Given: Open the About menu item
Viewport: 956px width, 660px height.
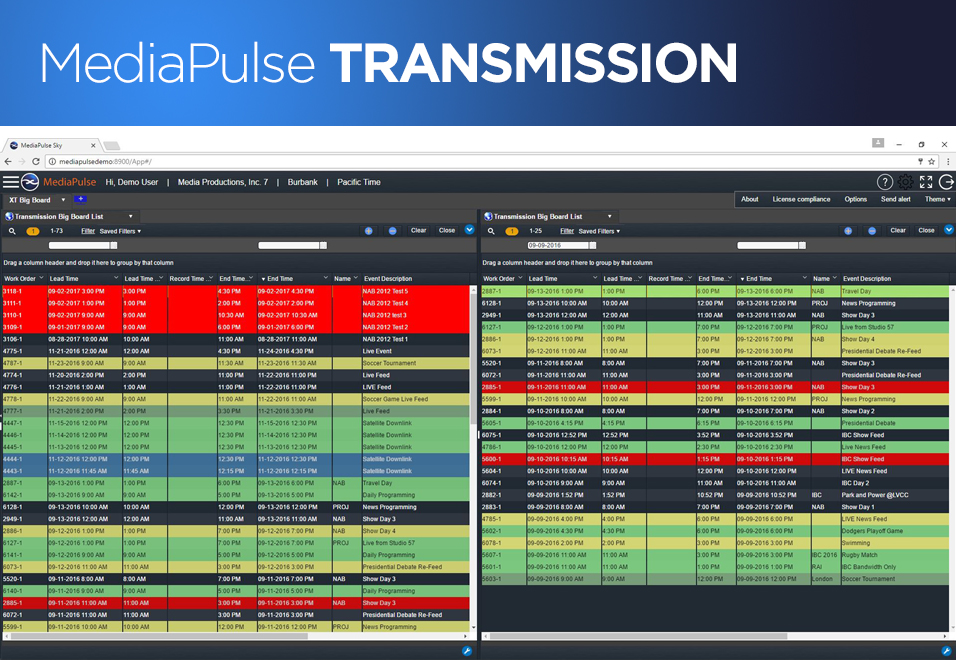Looking at the screenshot, I should tap(749, 199).
